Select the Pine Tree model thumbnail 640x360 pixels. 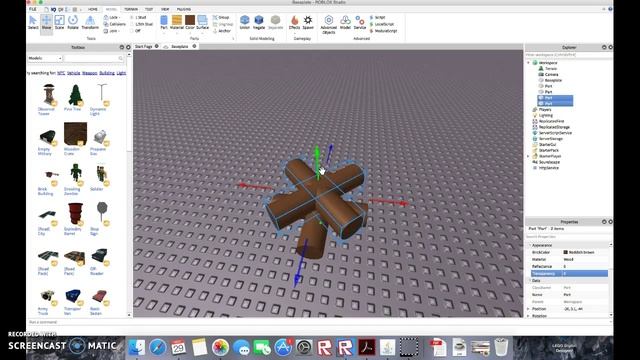[x=75, y=95]
